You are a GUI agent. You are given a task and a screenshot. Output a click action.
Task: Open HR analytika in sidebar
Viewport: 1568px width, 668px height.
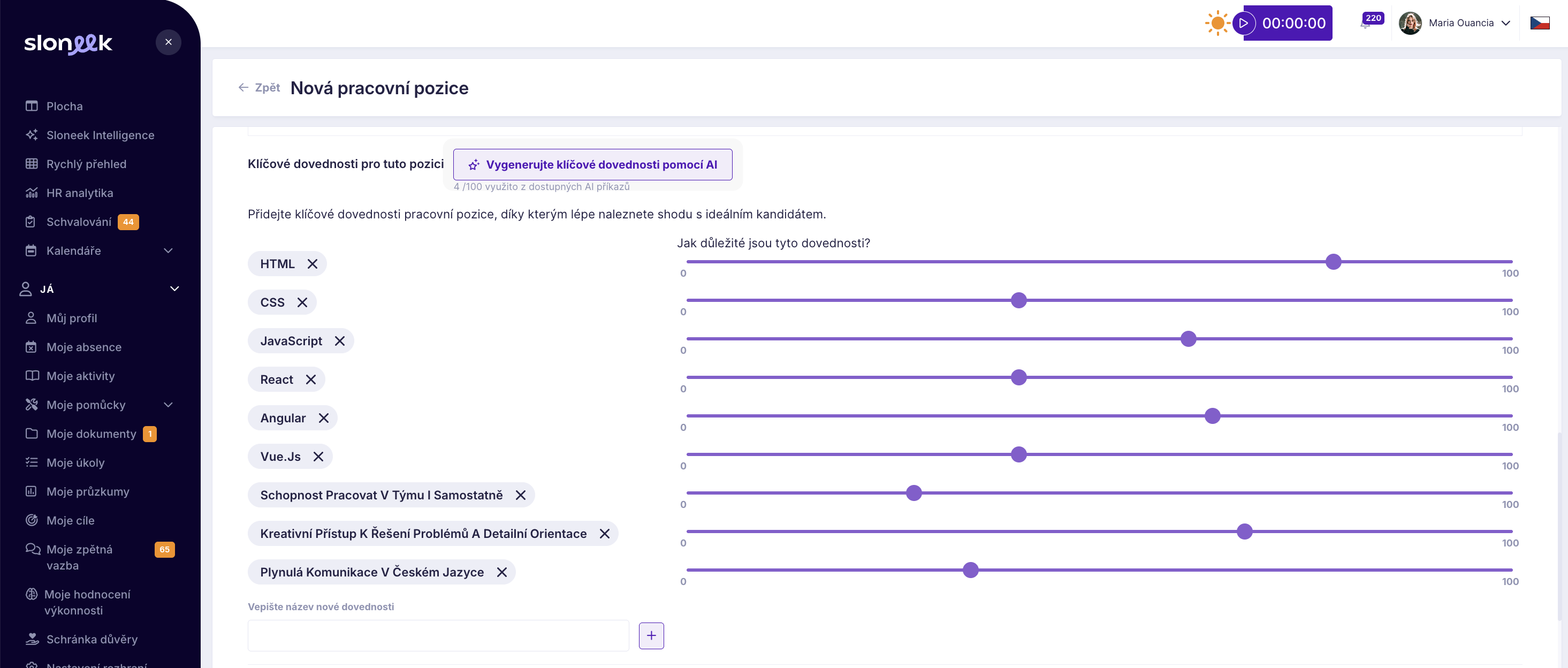[80, 193]
